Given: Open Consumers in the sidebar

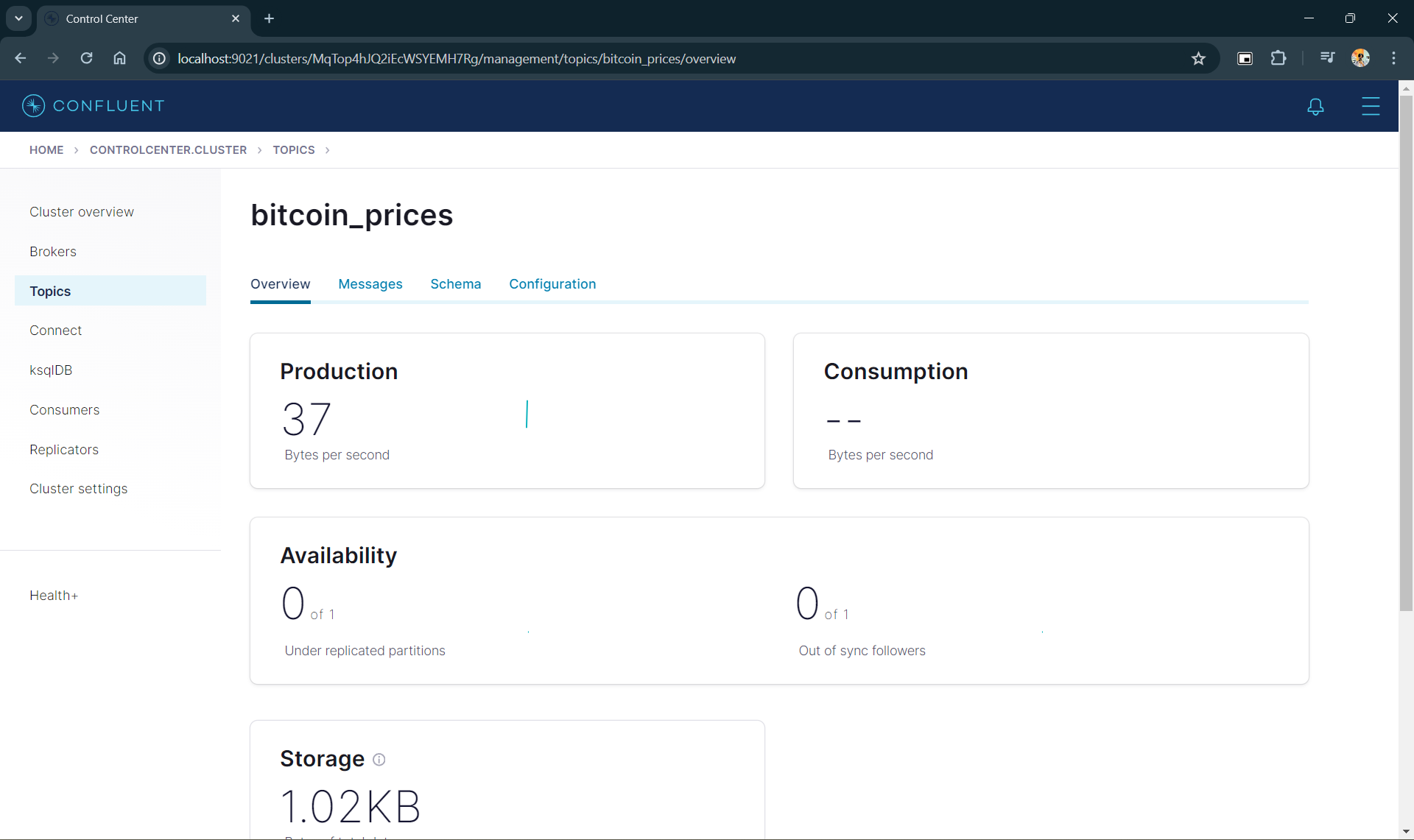Looking at the screenshot, I should coord(64,410).
